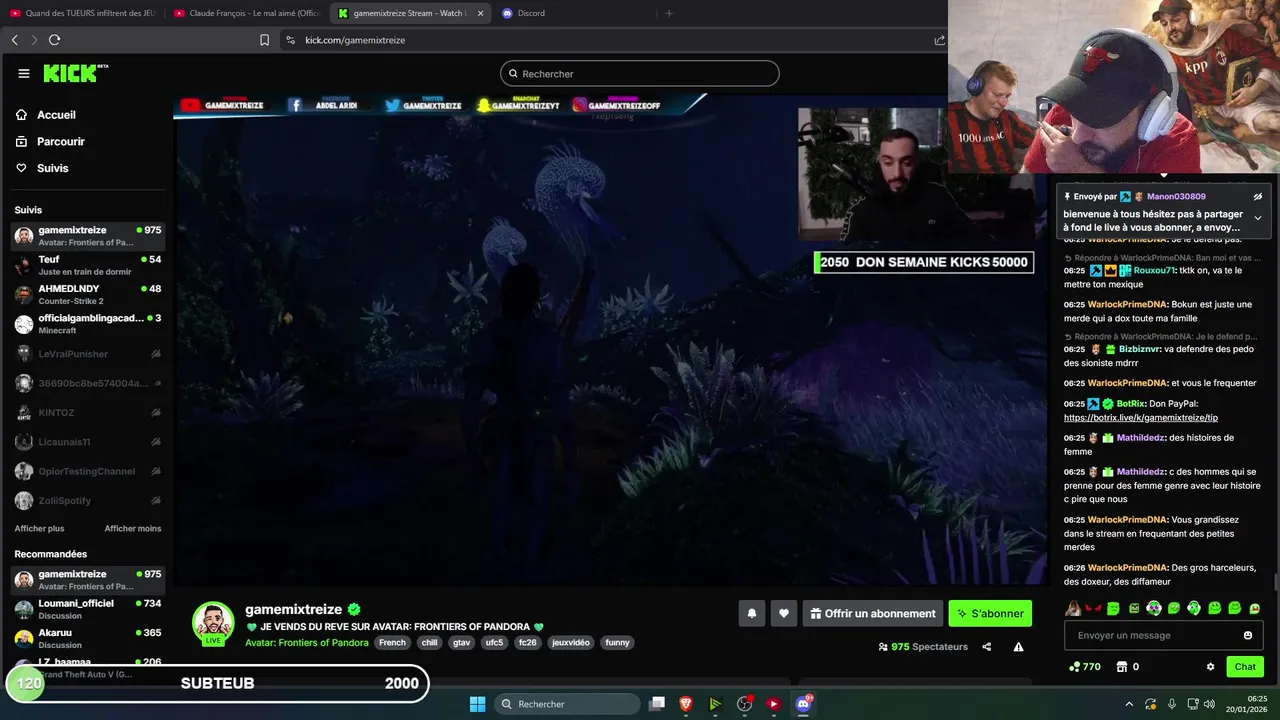Click Offrir un abonnement button
Image resolution: width=1280 pixels, height=720 pixels.
[872, 613]
